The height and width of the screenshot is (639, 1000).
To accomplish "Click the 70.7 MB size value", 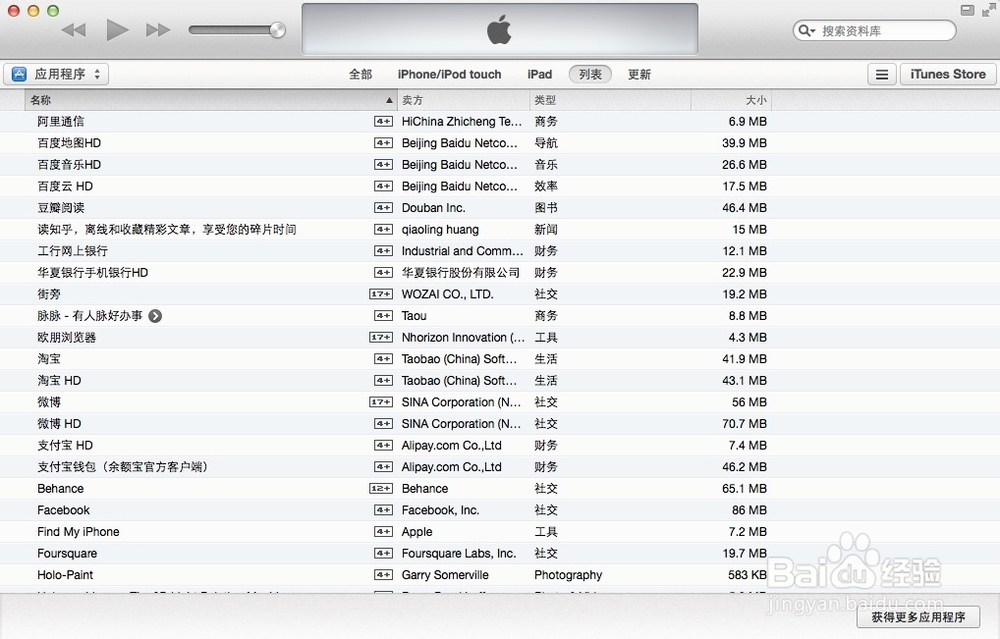I will pos(744,423).
